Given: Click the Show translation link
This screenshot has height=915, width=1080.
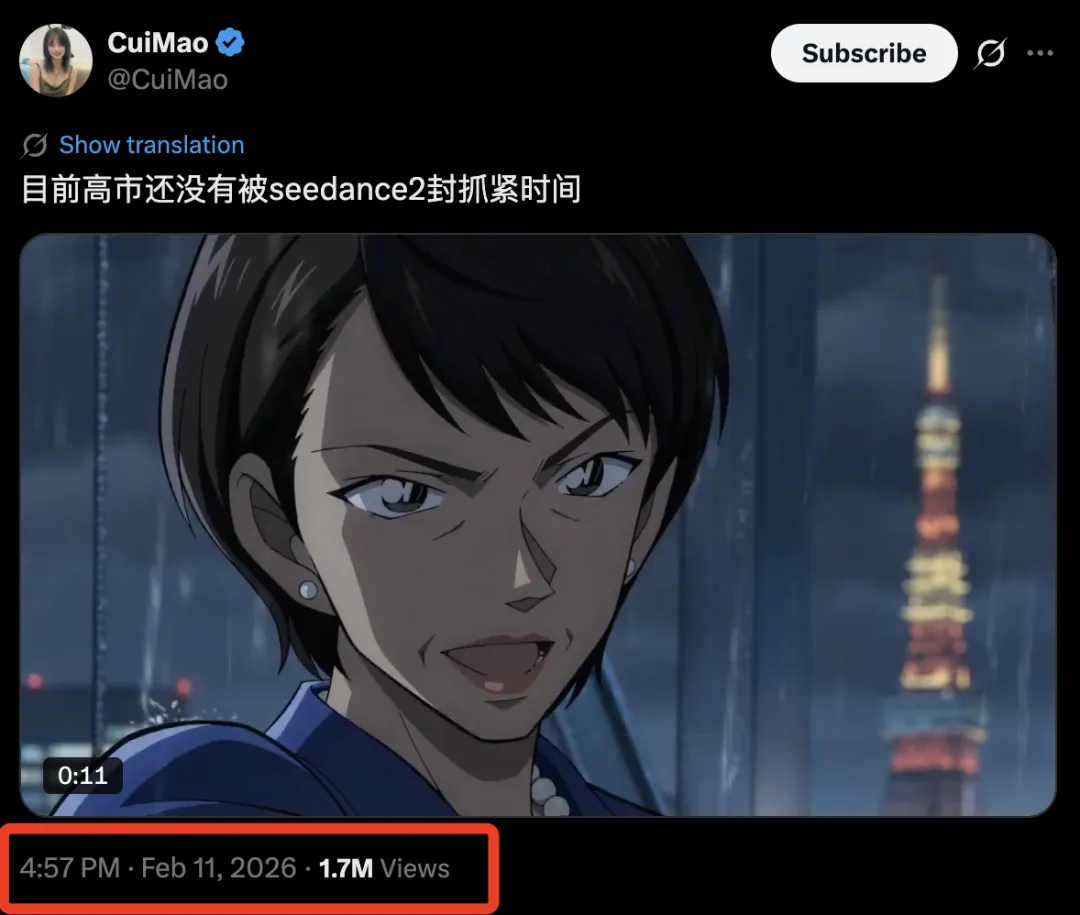Looking at the screenshot, I should tap(152, 145).
